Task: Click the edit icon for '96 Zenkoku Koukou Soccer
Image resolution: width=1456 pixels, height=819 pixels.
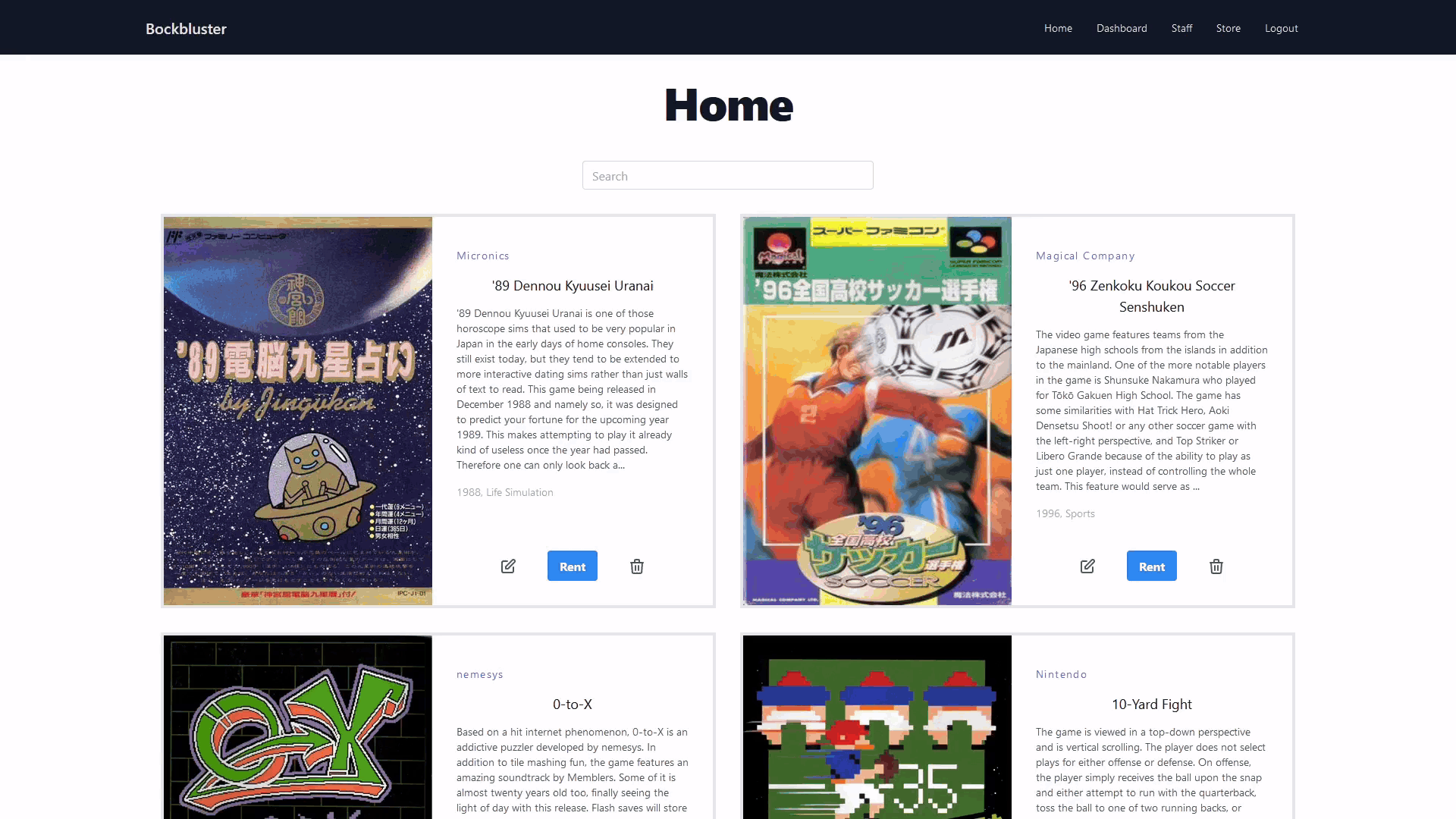Action: [1087, 566]
